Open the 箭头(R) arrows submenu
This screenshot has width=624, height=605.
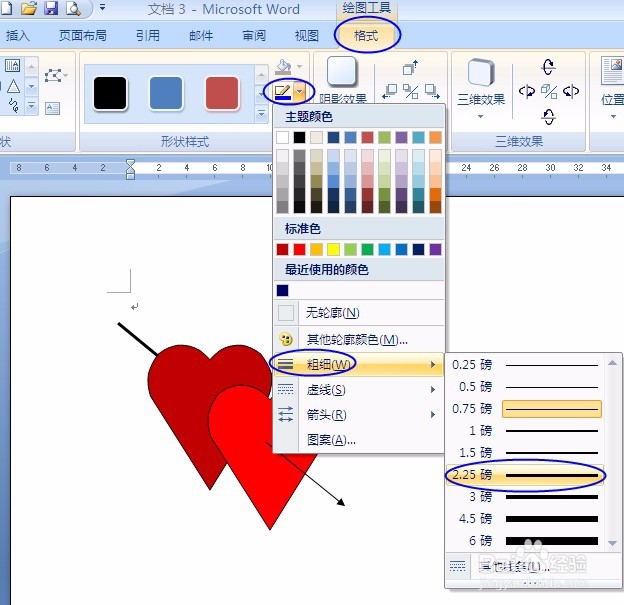(359, 415)
